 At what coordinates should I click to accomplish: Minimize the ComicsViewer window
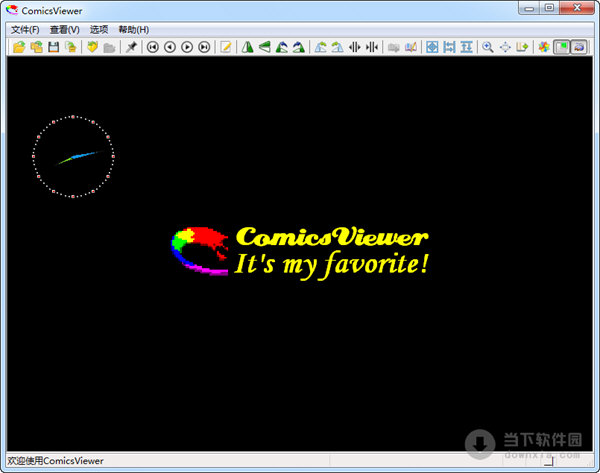pyautogui.click(x=529, y=8)
